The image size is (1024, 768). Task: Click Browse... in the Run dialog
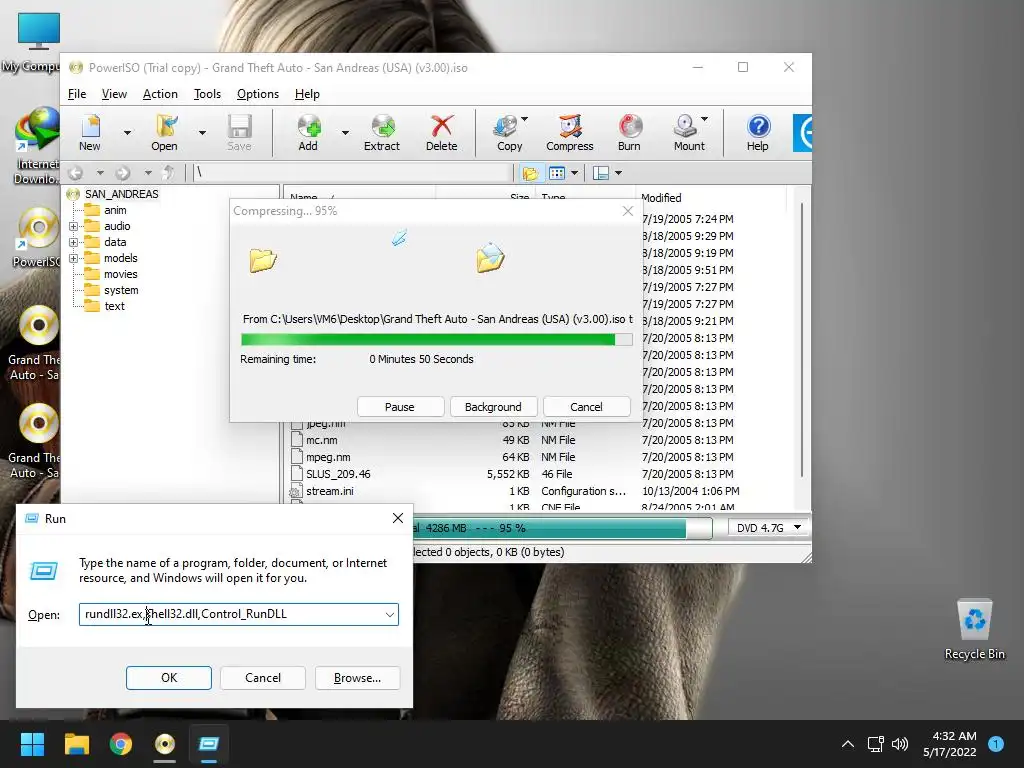357,678
